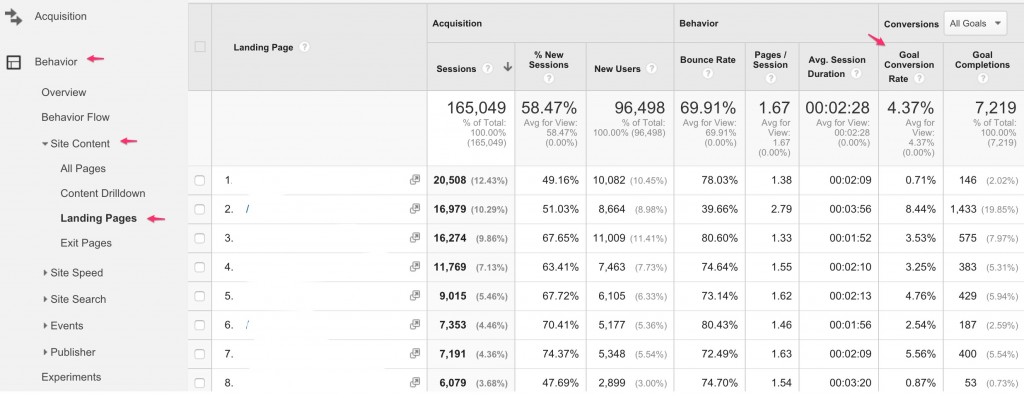
Task: Check the checkbox for row 5
Action: tap(200, 296)
